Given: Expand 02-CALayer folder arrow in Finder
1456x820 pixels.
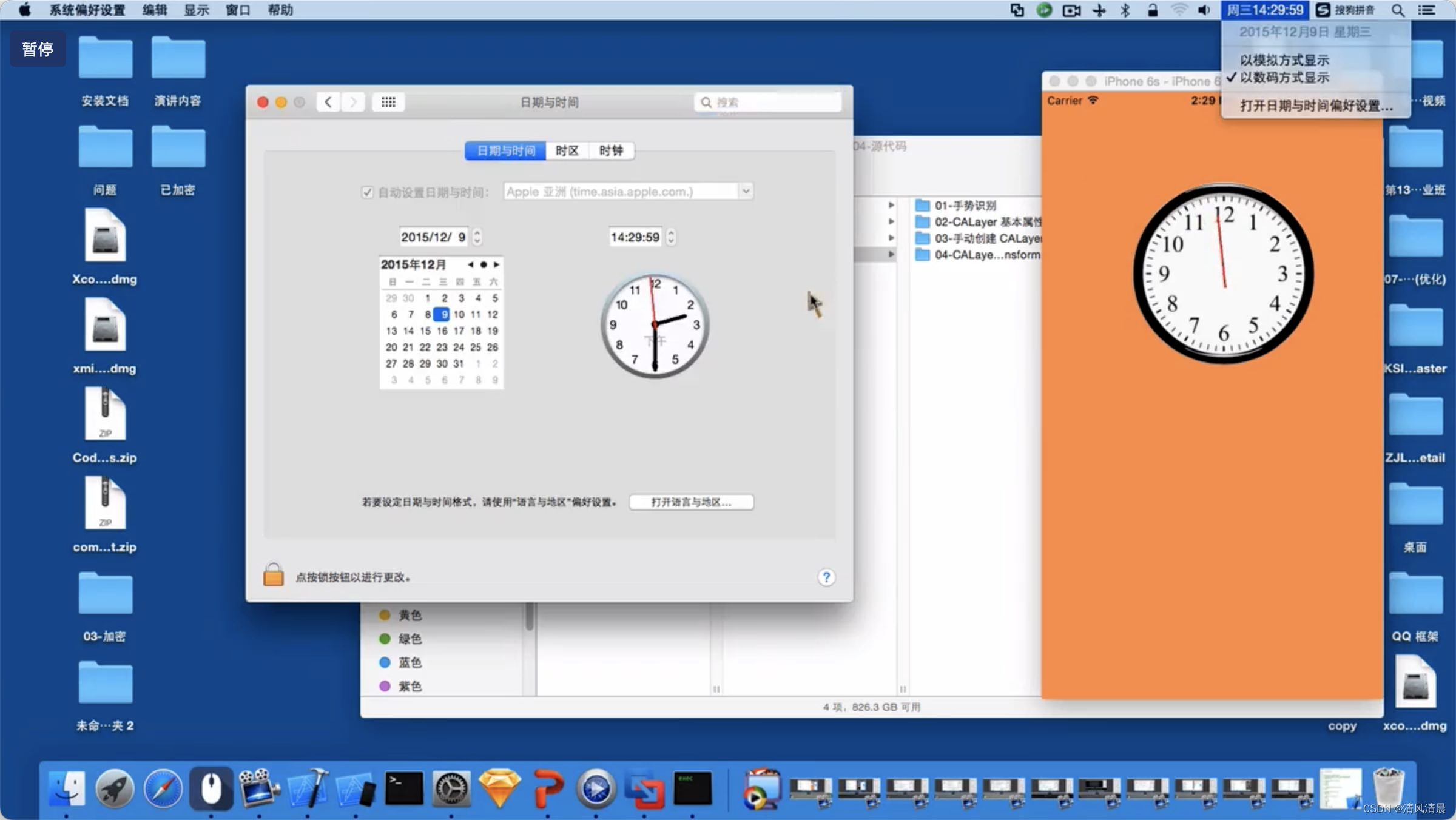Looking at the screenshot, I should click(891, 221).
